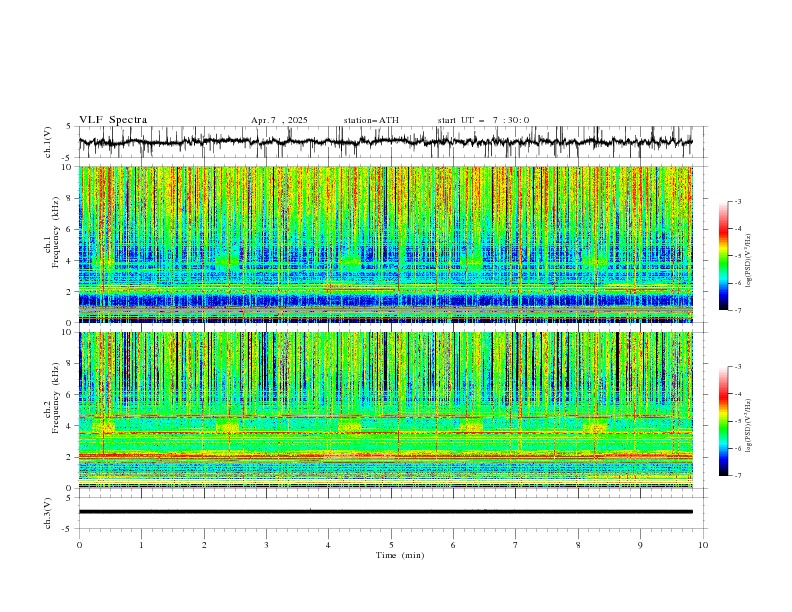
Task: Click the "-7" tick on ch.2 color bar
Action: 738,475
